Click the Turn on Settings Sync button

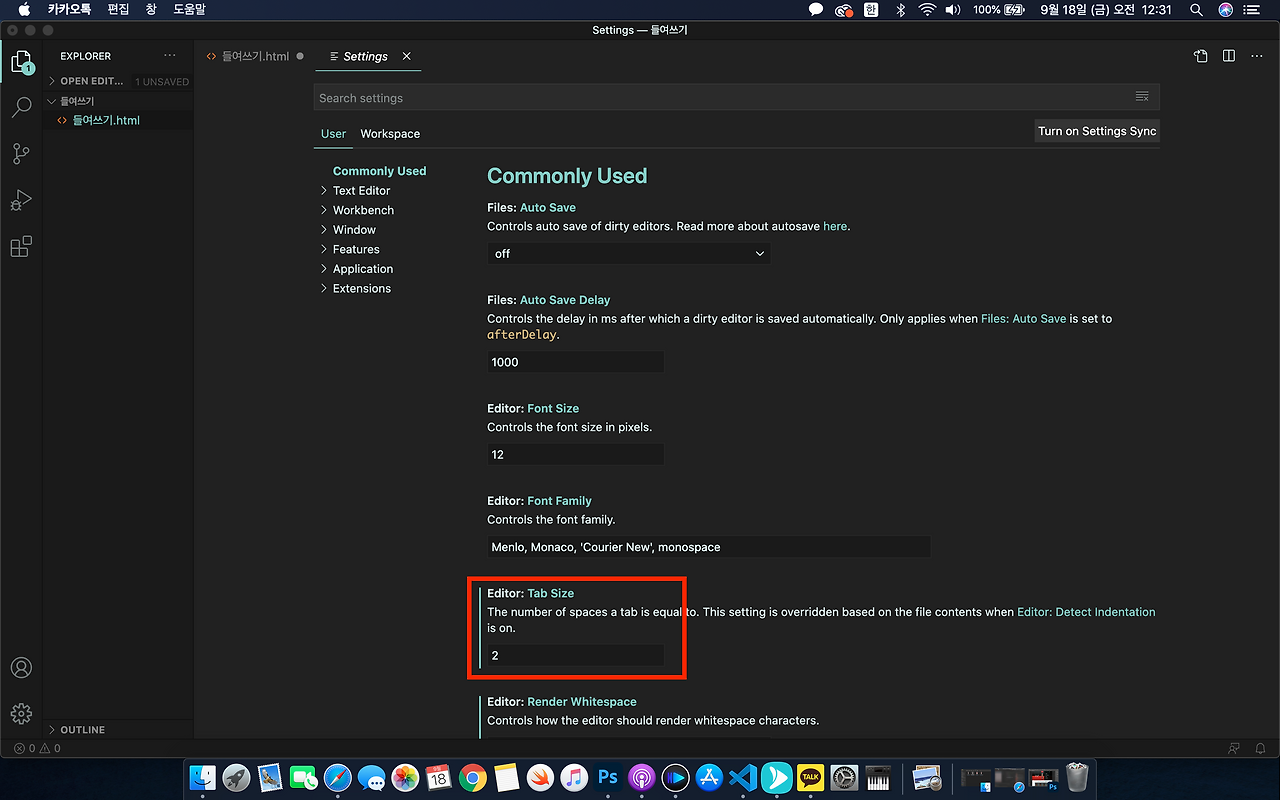pyautogui.click(x=1097, y=130)
